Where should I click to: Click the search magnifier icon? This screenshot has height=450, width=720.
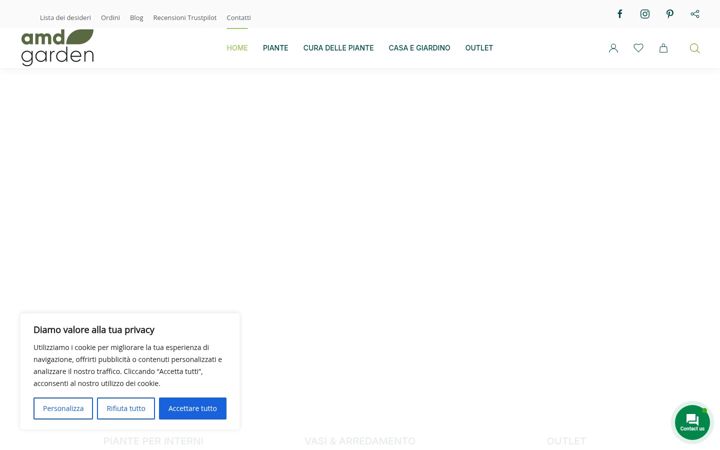pyautogui.click(x=694, y=48)
